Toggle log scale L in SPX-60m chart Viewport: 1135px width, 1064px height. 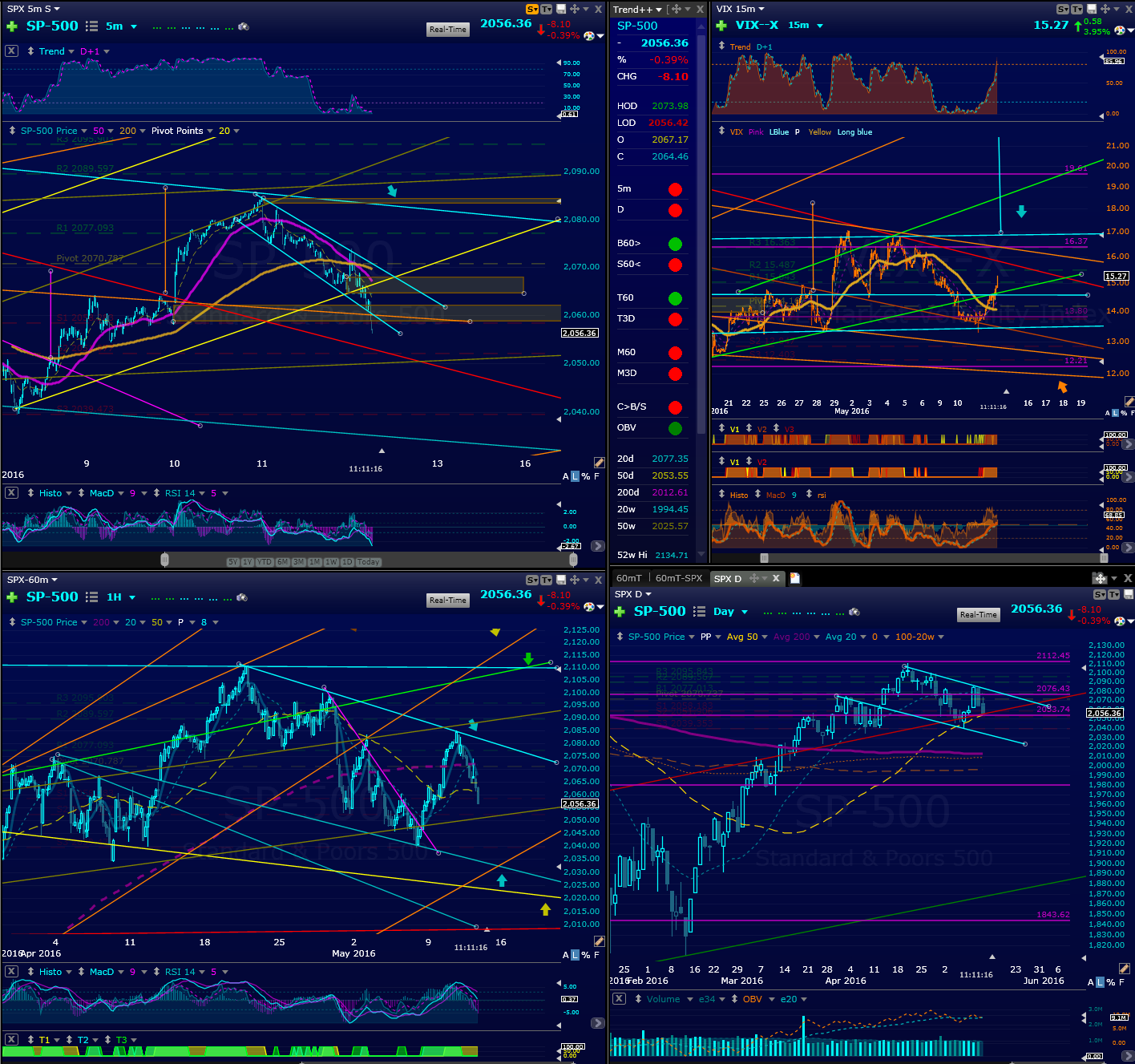click(575, 955)
